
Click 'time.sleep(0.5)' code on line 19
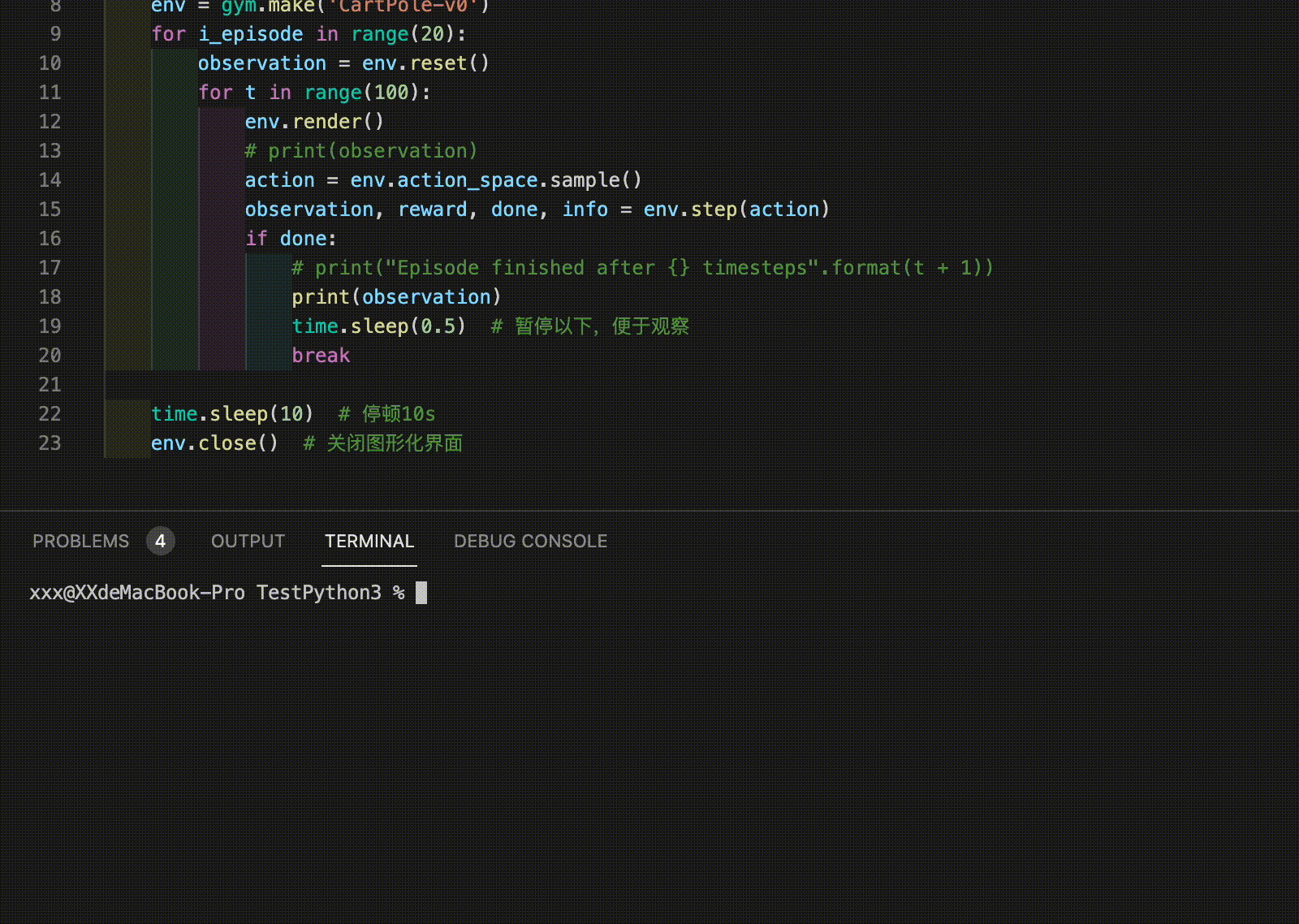379,326
